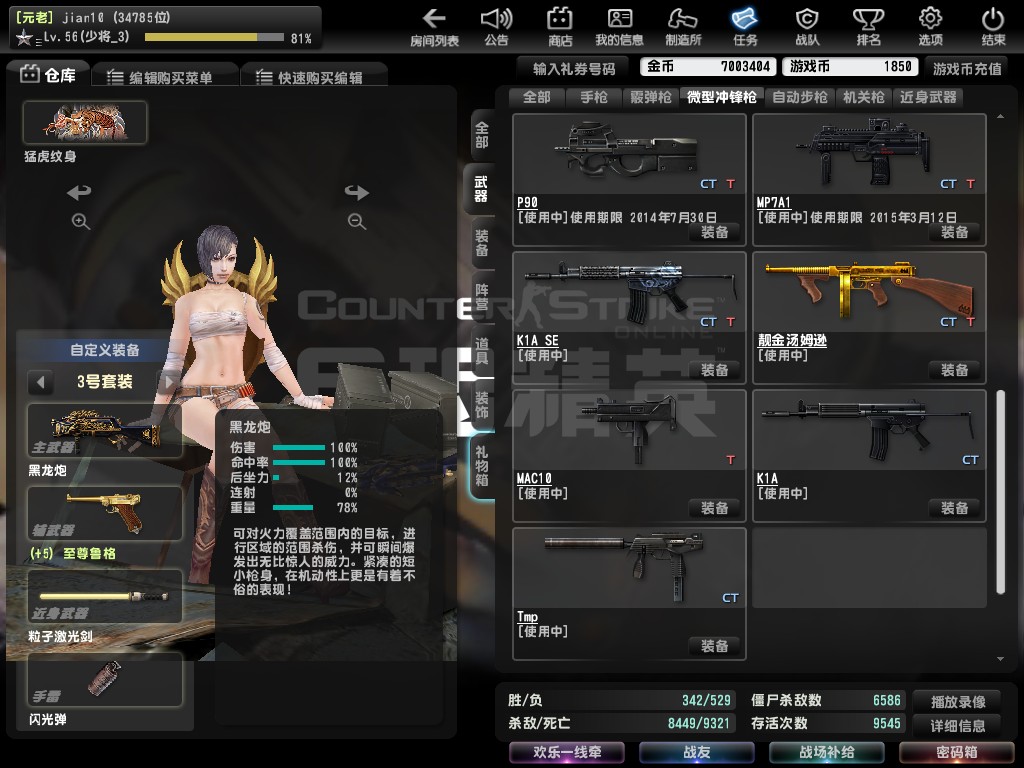Equip the K1A with 装备 button
1024x768 pixels.
[x=954, y=508]
